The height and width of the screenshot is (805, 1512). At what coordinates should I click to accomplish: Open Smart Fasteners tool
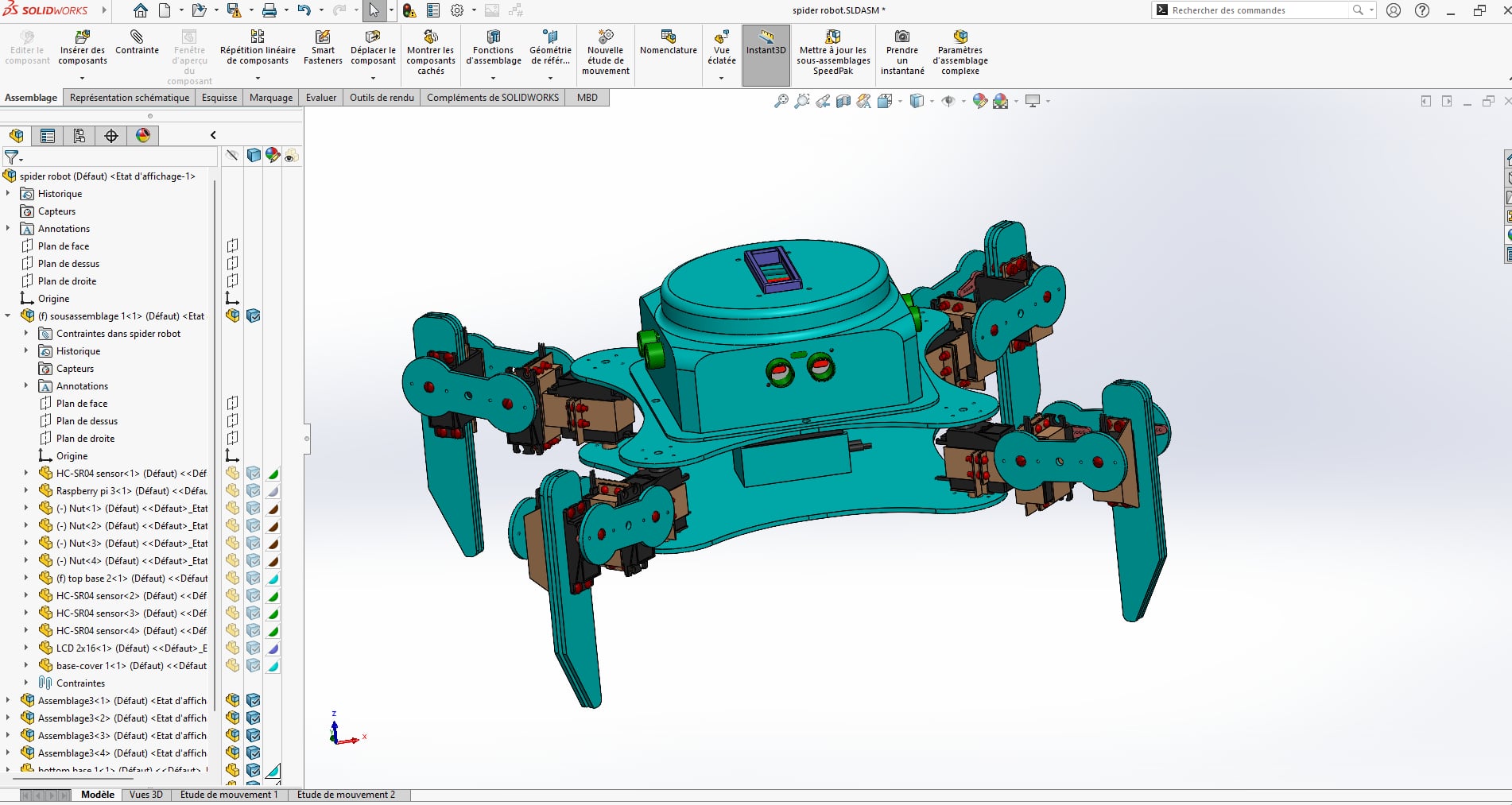pos(323,48)
